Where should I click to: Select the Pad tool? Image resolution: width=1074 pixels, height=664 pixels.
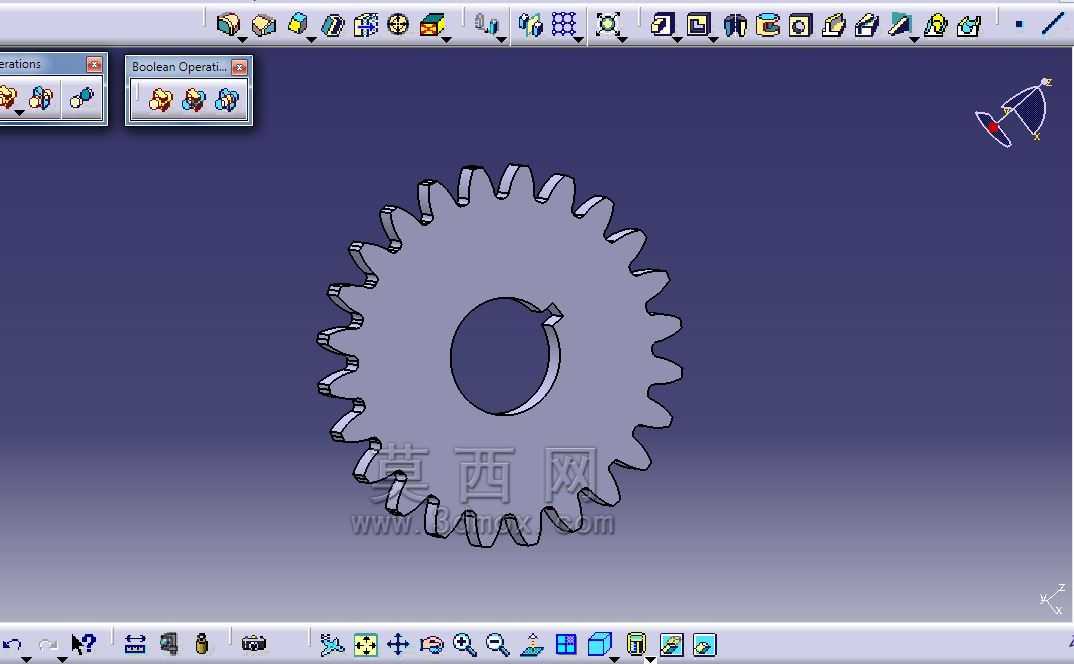coord(662,25)
